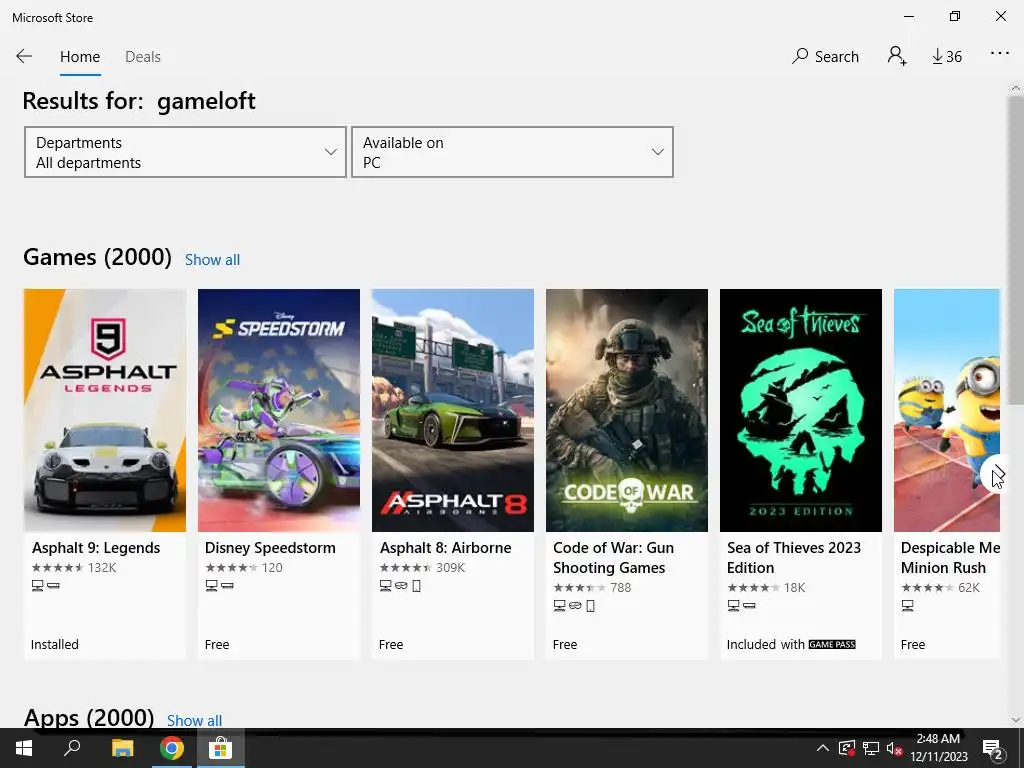Click the scrollbar up arrow
Screen dimensions: 1024x768
pos(1016,88)
